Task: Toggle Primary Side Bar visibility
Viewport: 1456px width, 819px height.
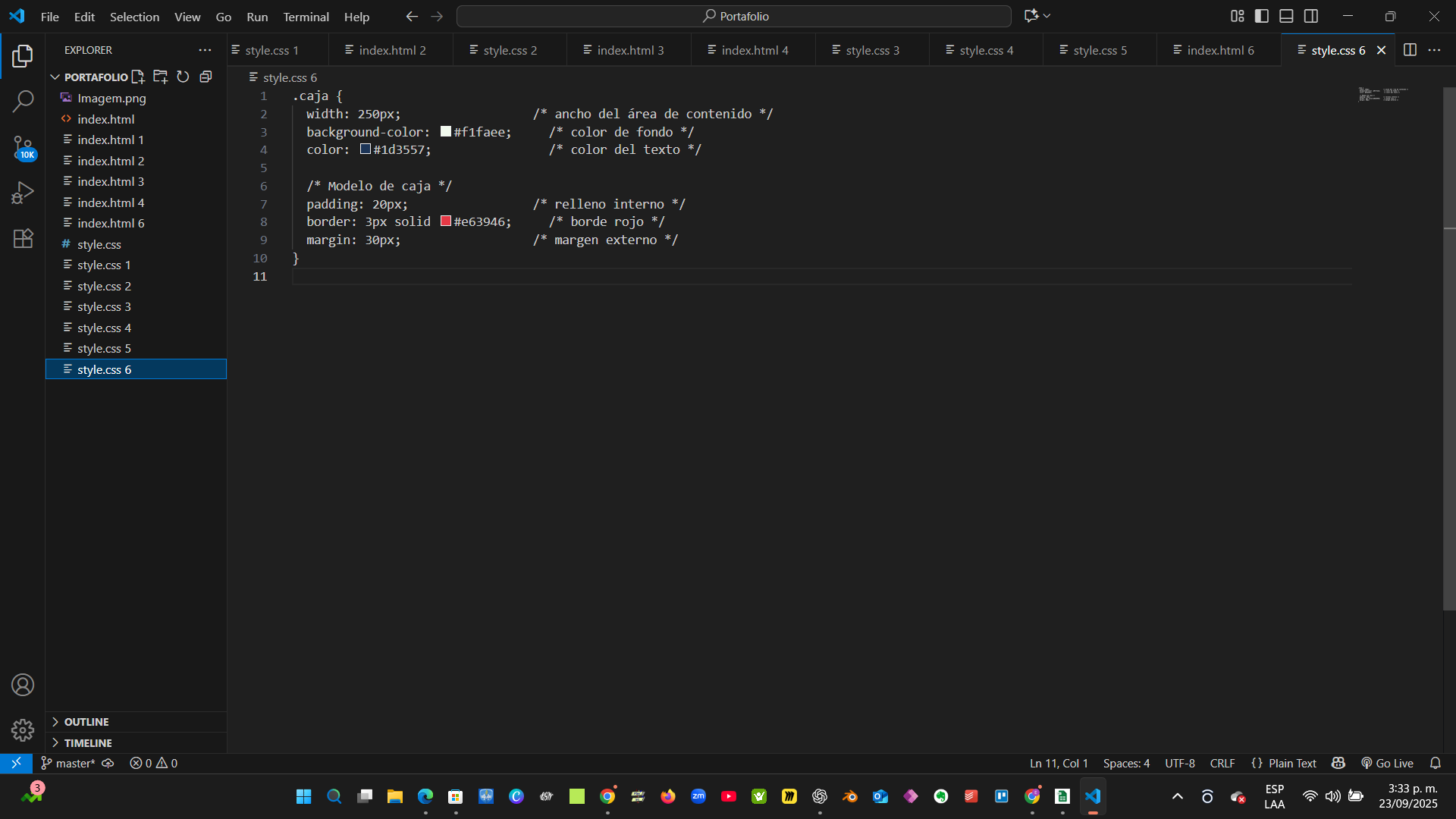Action: tap(1262, 16)
